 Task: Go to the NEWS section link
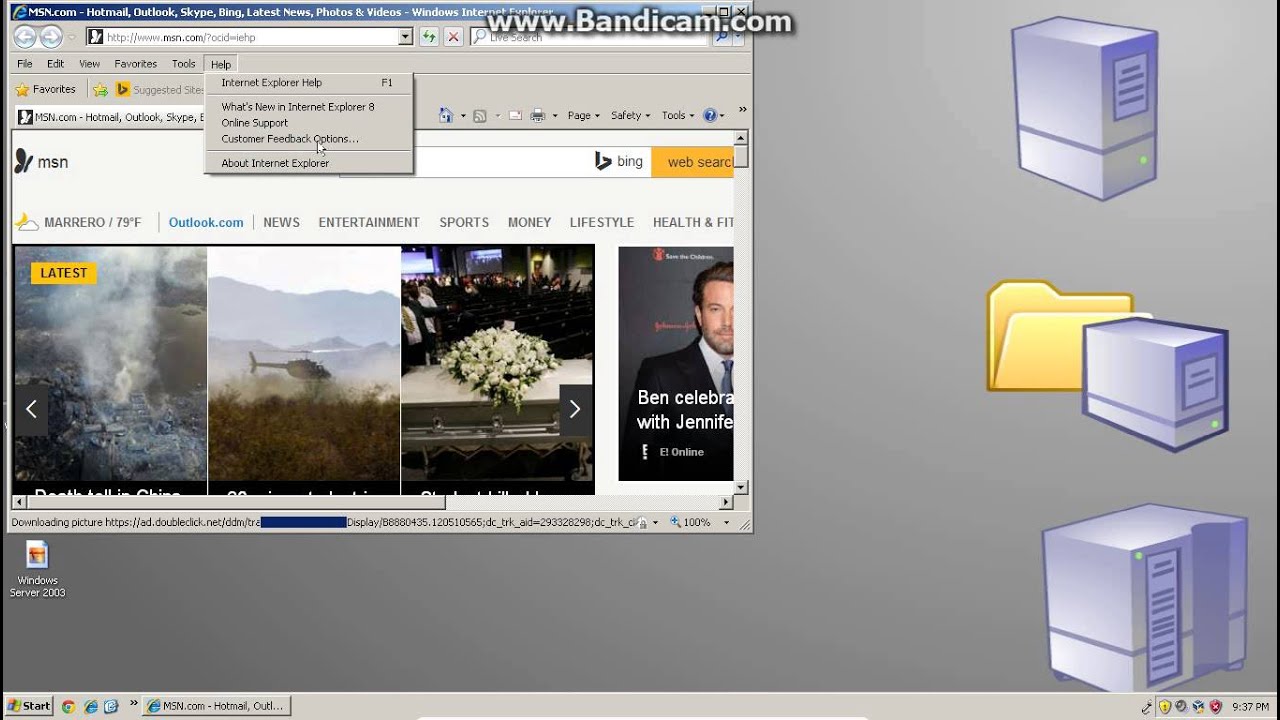pyautogui.click(x=281, y=222)
